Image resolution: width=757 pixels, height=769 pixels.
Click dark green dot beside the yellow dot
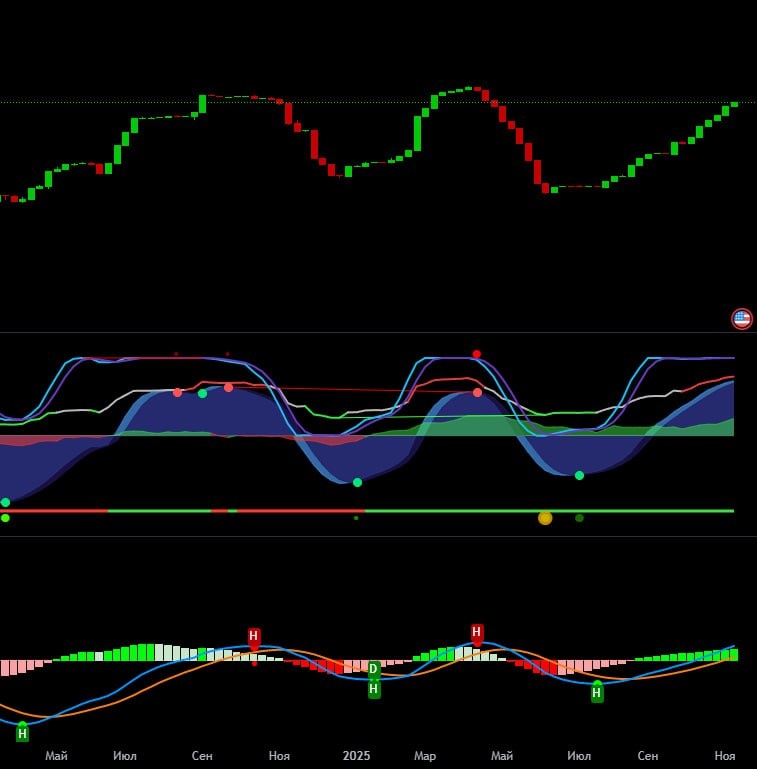click(x=579, y=518)
